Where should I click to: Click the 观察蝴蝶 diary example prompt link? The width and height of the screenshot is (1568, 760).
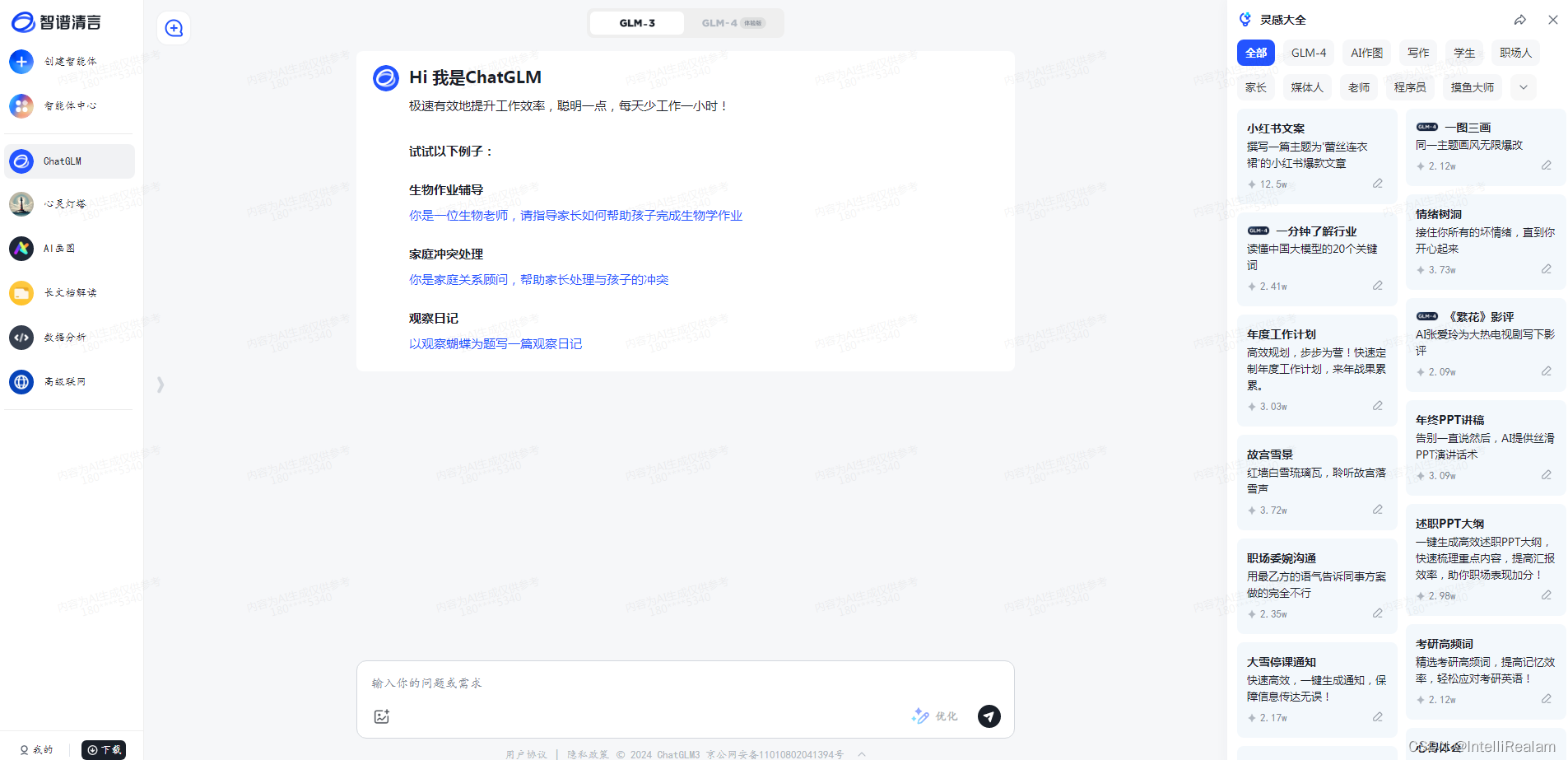coord(496,344)
